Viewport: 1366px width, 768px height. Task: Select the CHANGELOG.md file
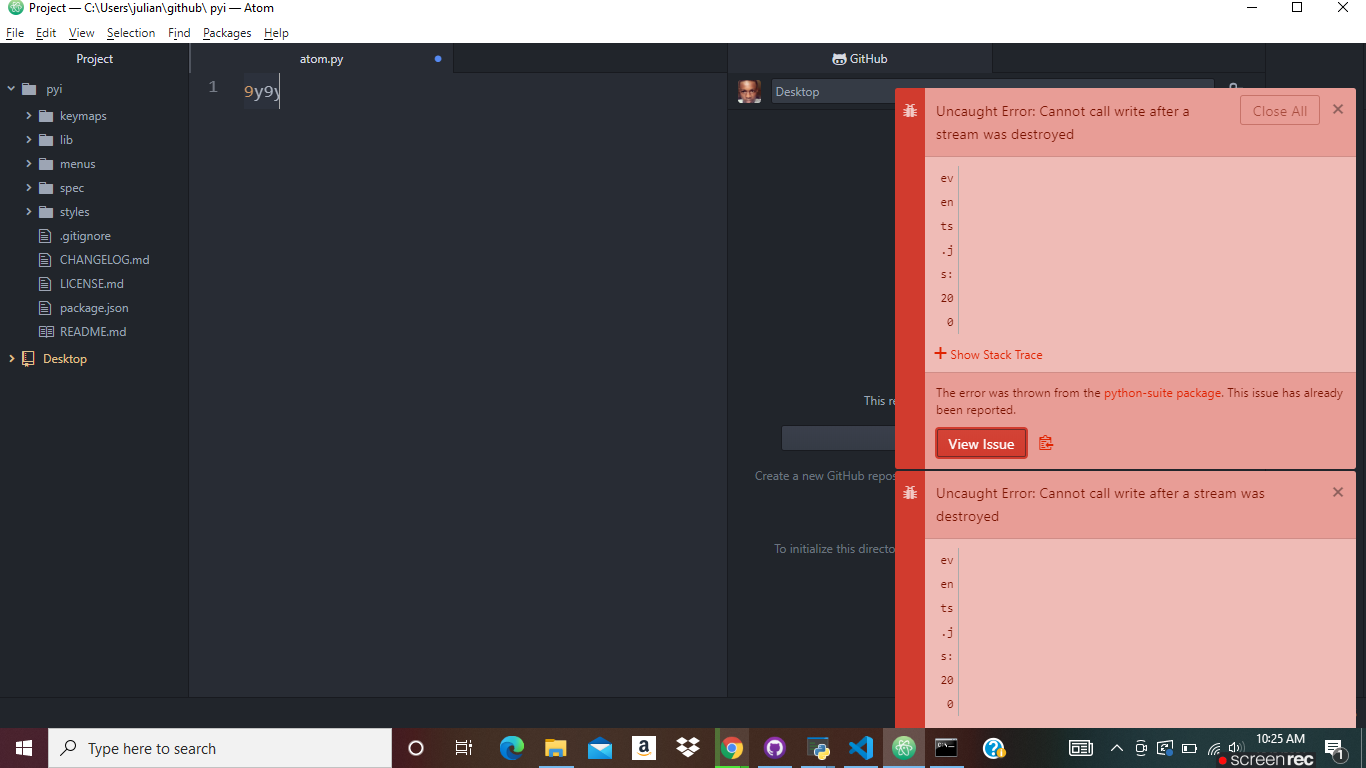[x=103, y=259]
